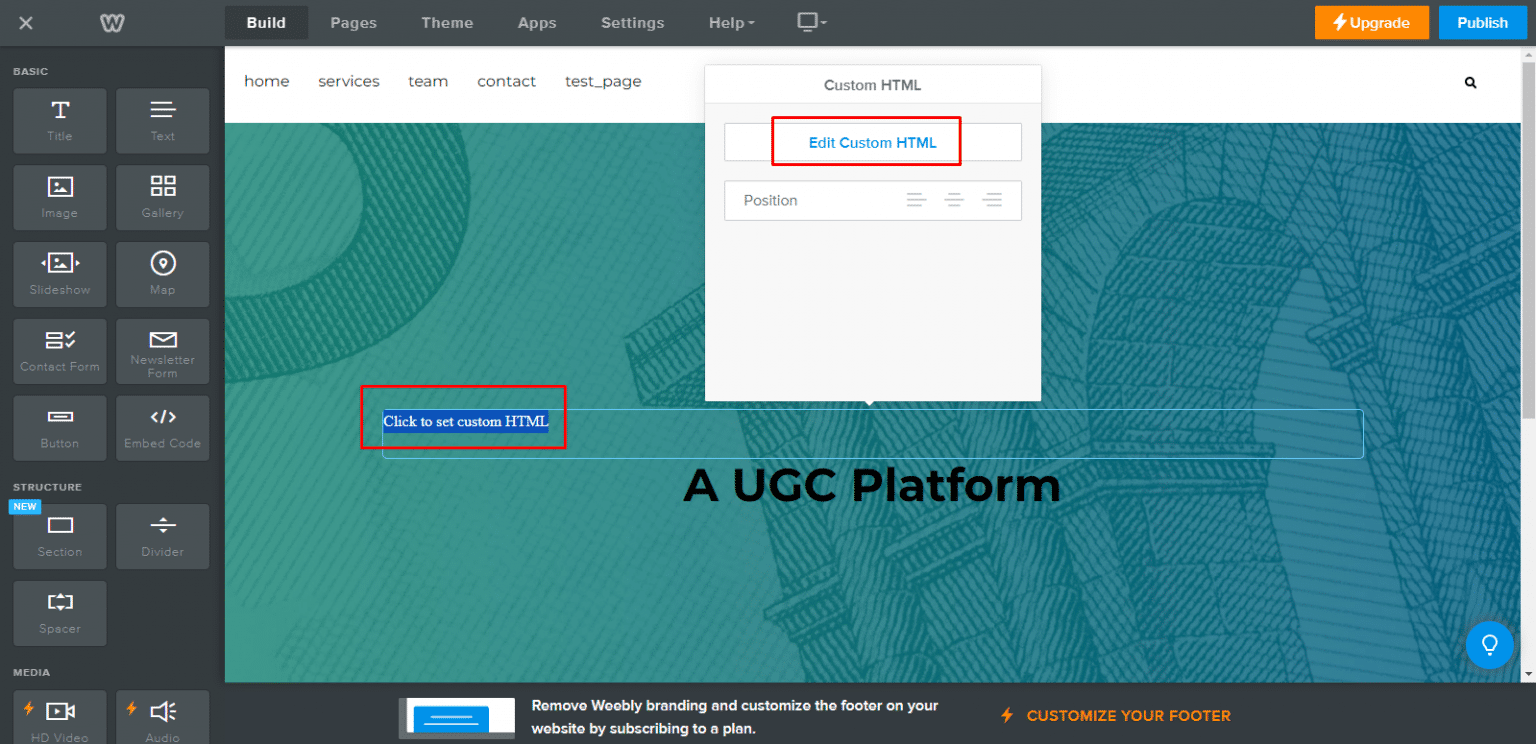Select the Image element tool

pos(59,197)
